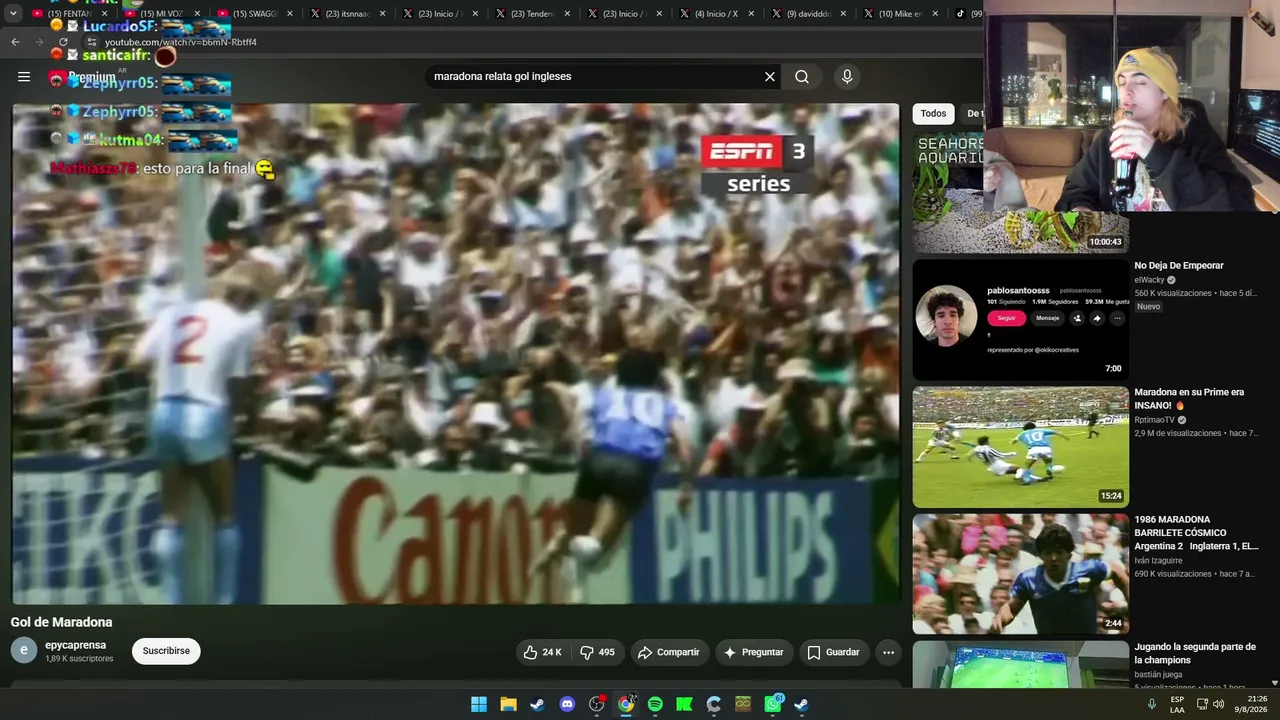Click the Compartir share button
The width and height of the screenshot is (1280, 720).
669,652
